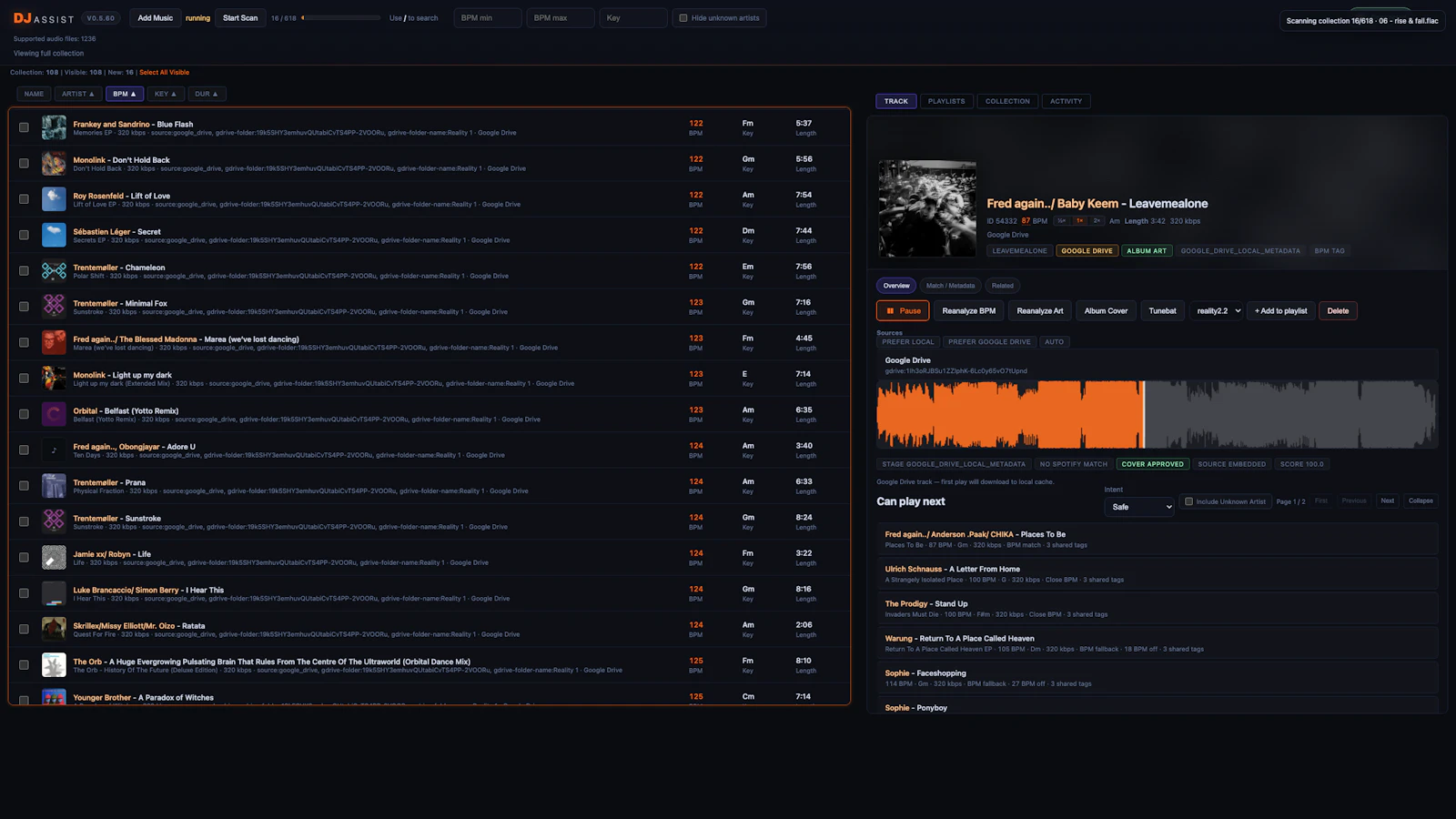The width and height of the screenshot is (1456, 819).
Task: Click the BPM min input field
Action: [488, 18]
